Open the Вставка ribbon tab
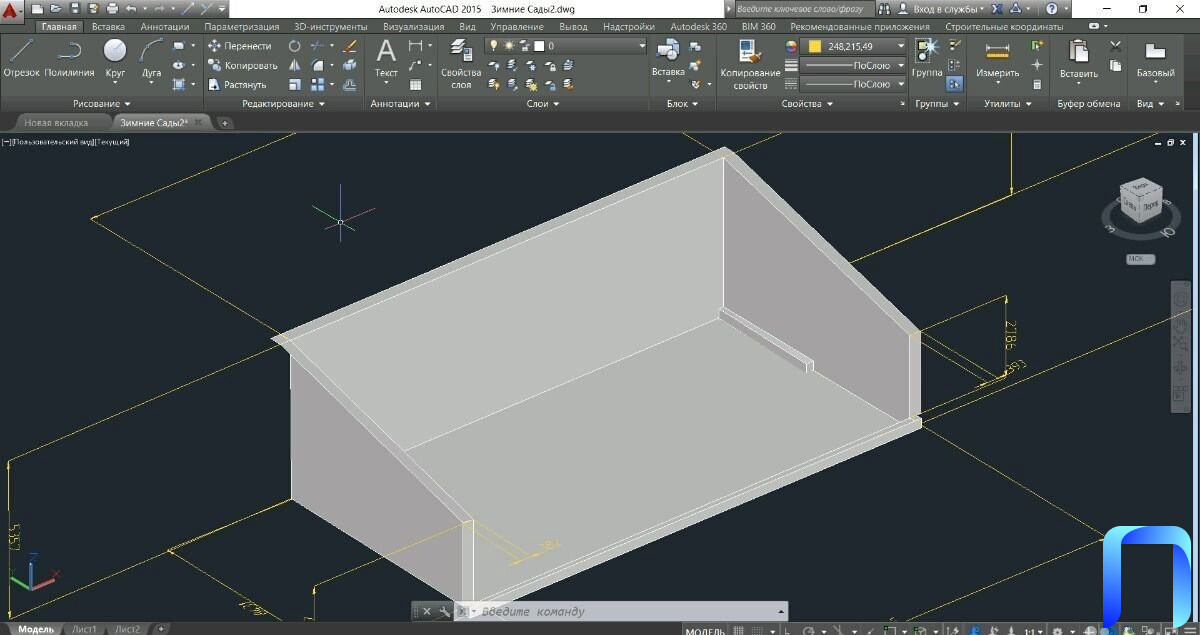The height and width of the screenshot is (635, 1200). [x=107, y=27]
